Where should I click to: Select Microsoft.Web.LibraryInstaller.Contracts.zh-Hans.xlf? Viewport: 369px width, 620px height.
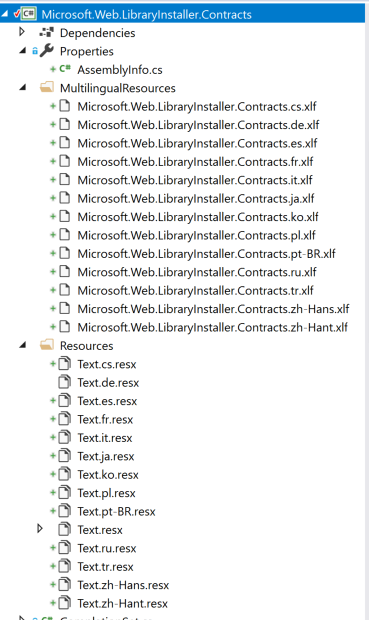213,309
